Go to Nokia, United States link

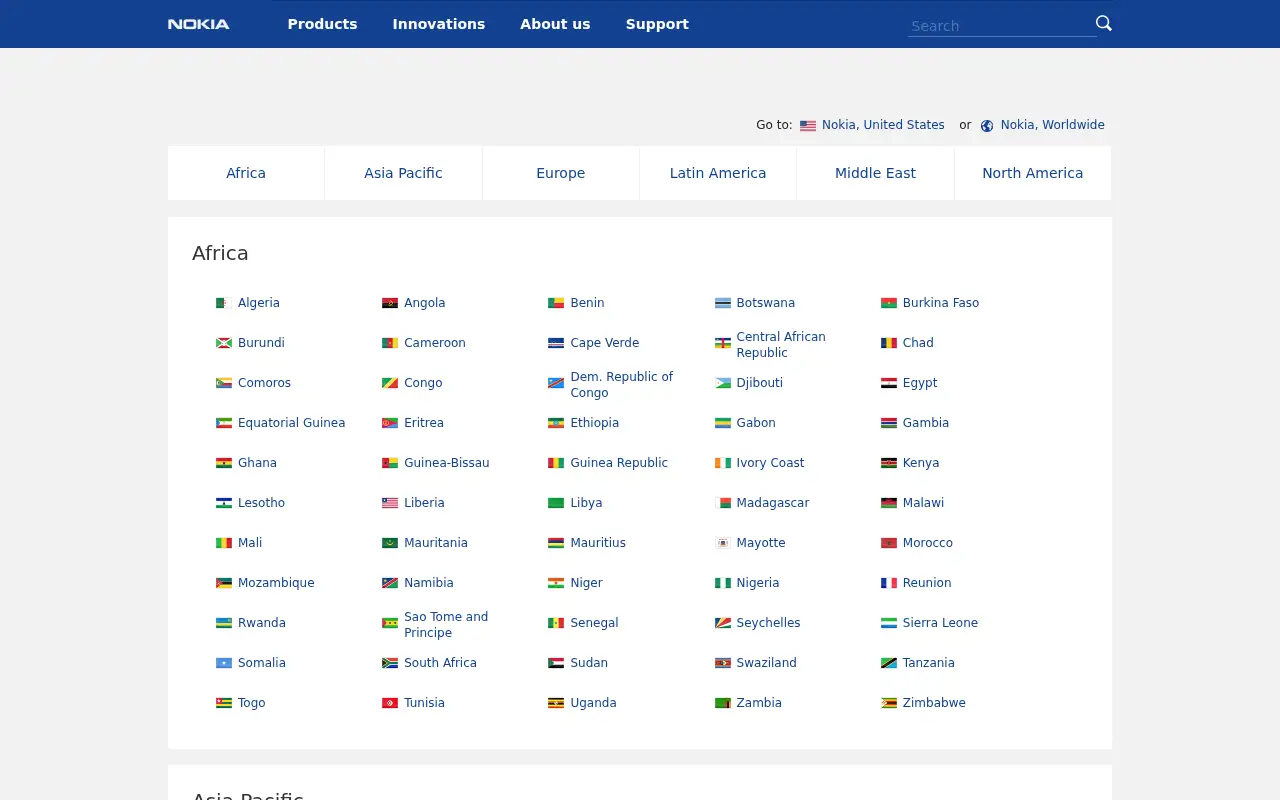(x=883, y=125)
